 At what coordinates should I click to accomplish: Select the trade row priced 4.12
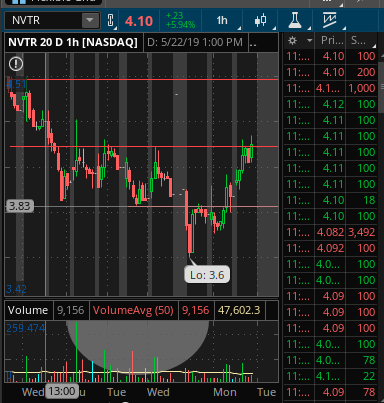pos(330,104)
